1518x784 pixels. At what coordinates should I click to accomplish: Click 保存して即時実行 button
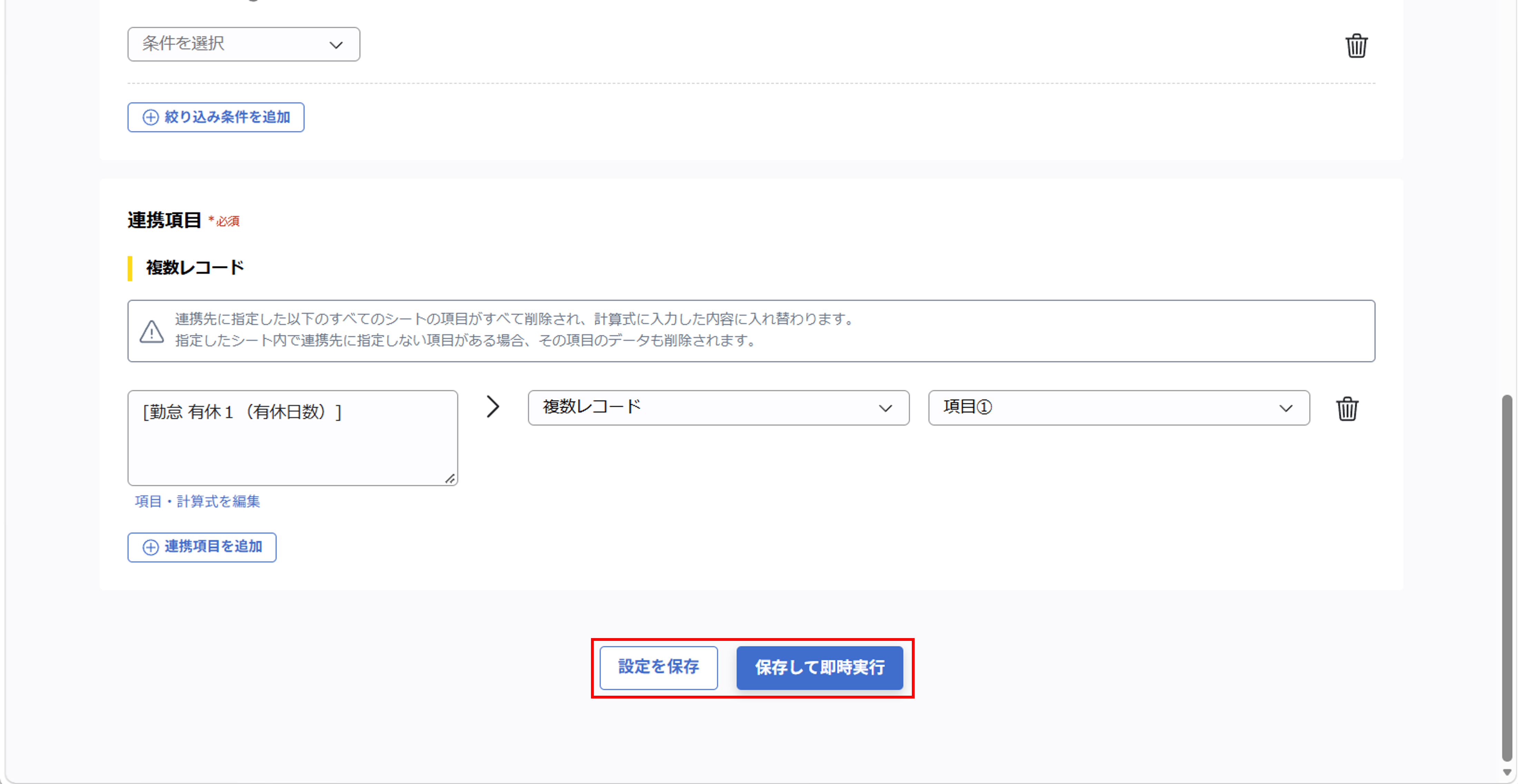(x=819, y=667)
